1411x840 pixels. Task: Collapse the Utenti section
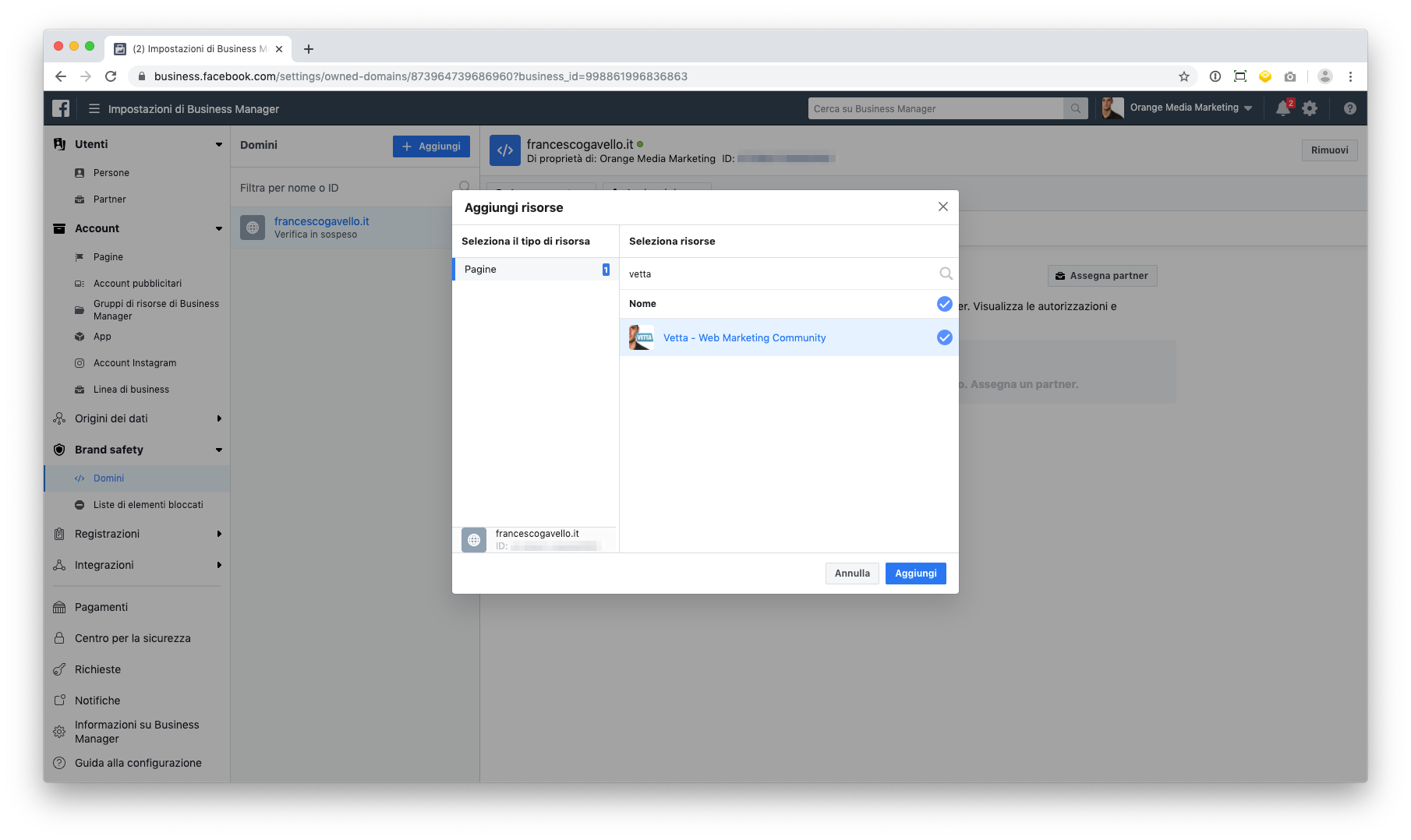[219, 144]
